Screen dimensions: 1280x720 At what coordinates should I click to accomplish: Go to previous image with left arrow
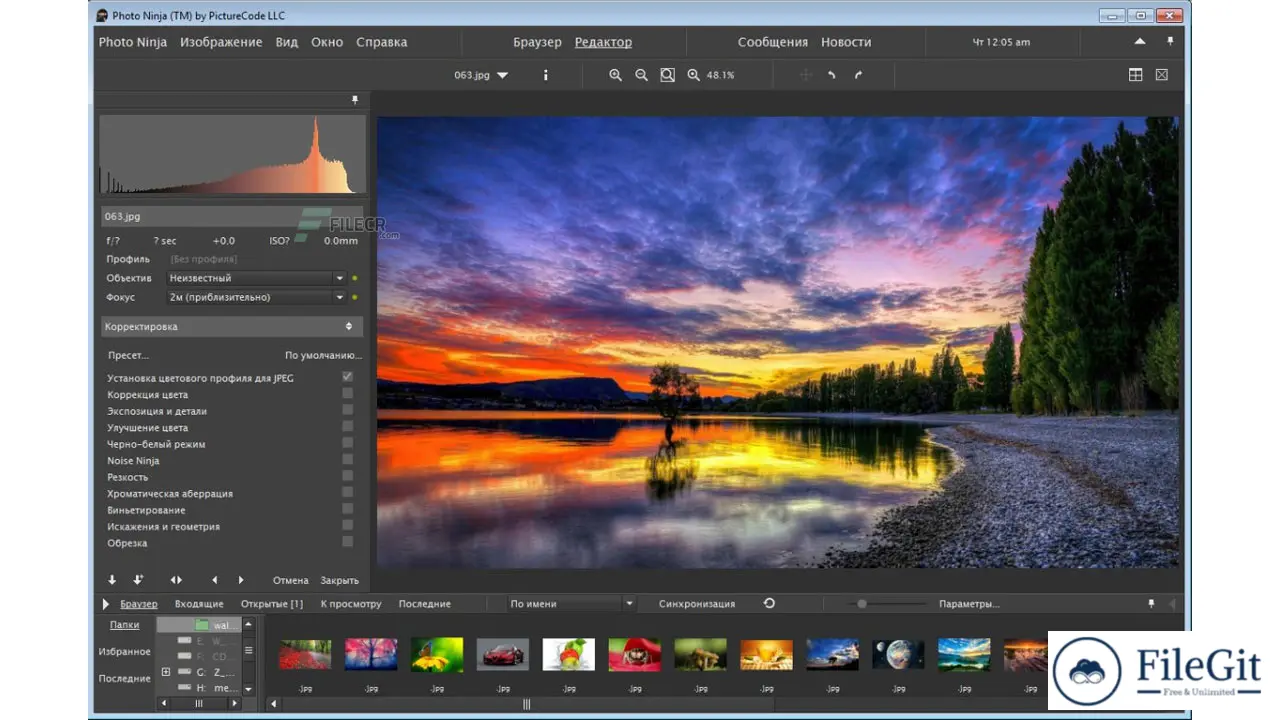pyautogui.click(x=214, y=580)
